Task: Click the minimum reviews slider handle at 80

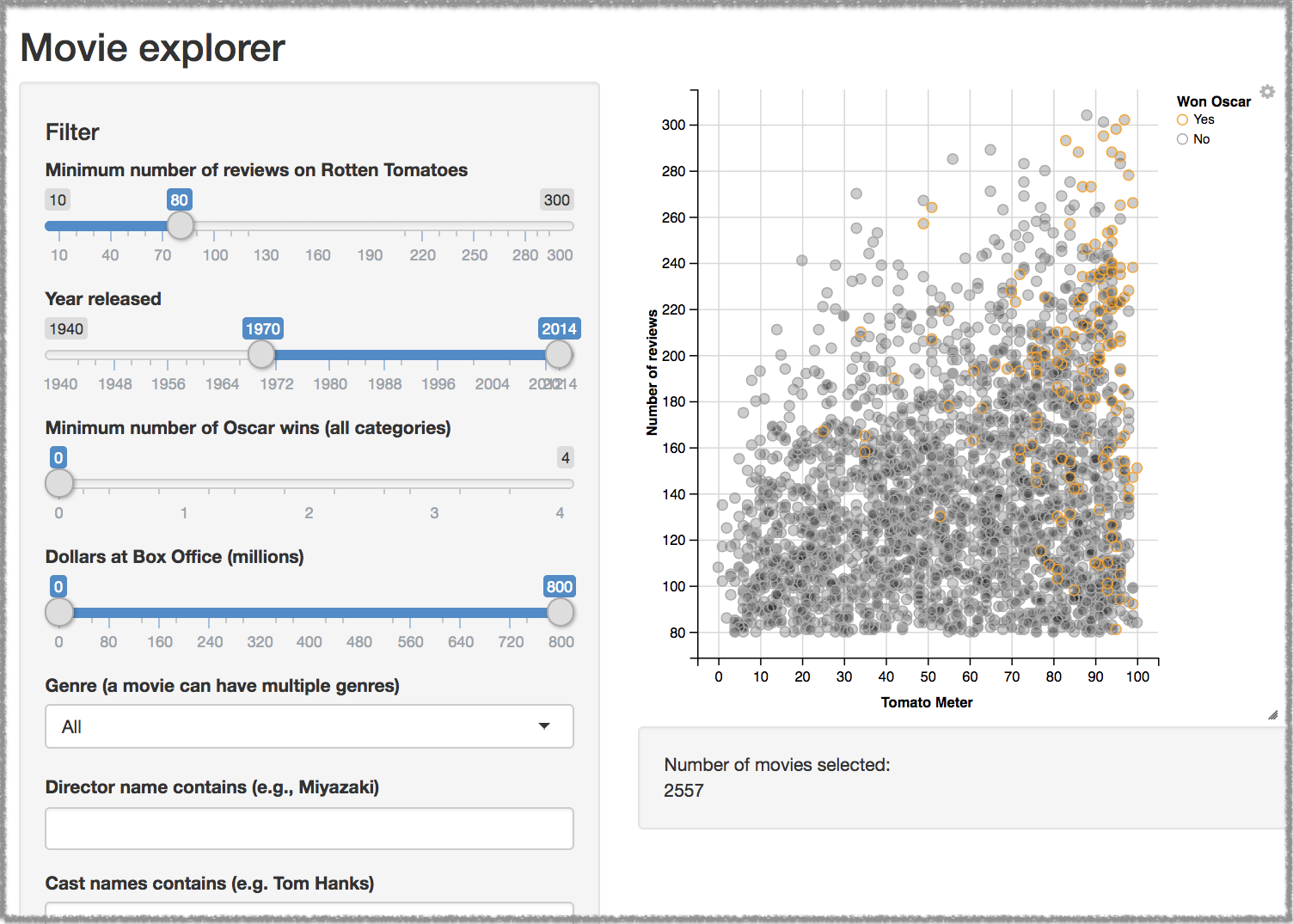Action: click(x=180, y=225)
